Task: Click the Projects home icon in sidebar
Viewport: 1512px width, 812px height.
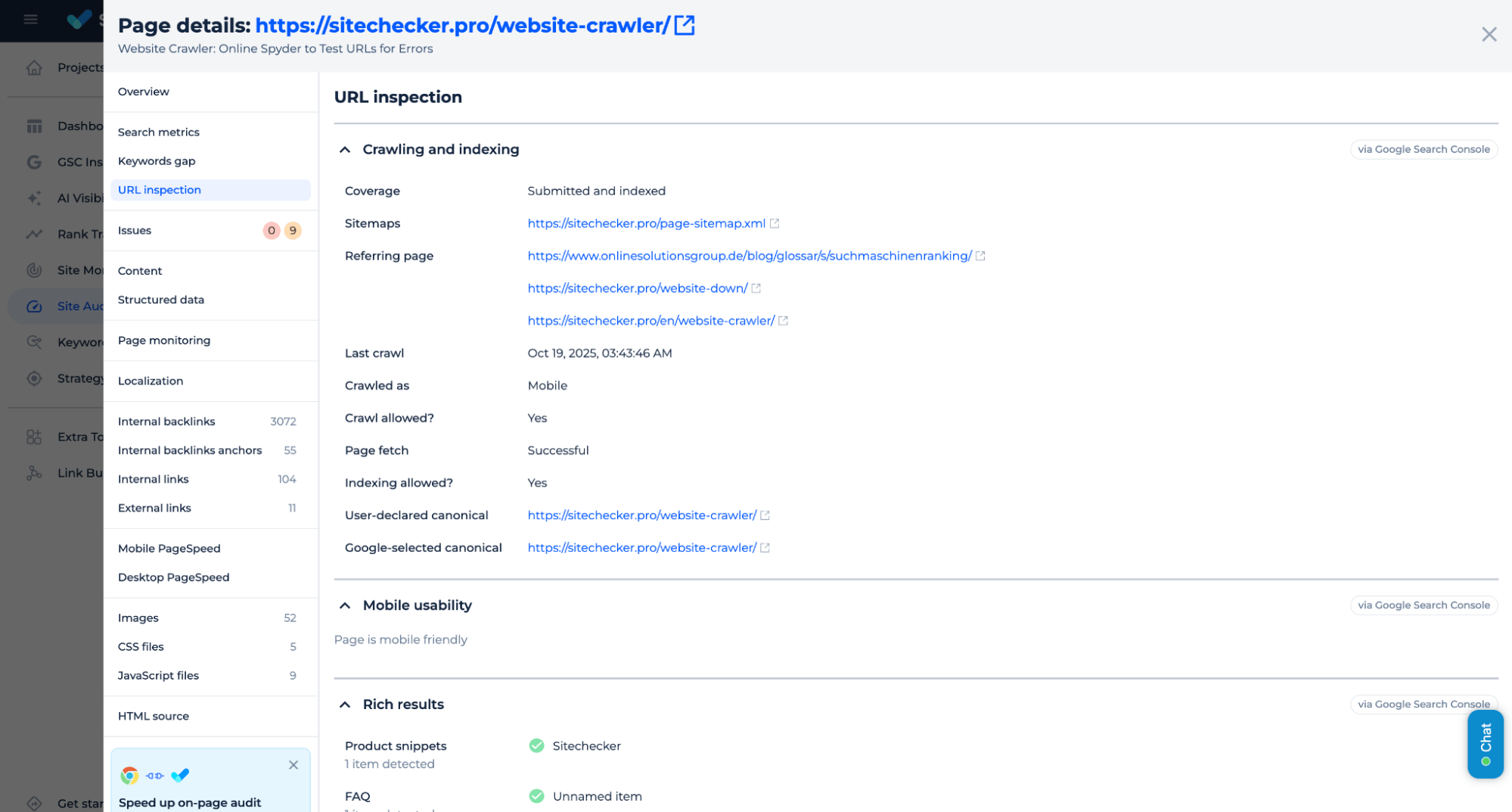Action: click(x=34, y=67)
